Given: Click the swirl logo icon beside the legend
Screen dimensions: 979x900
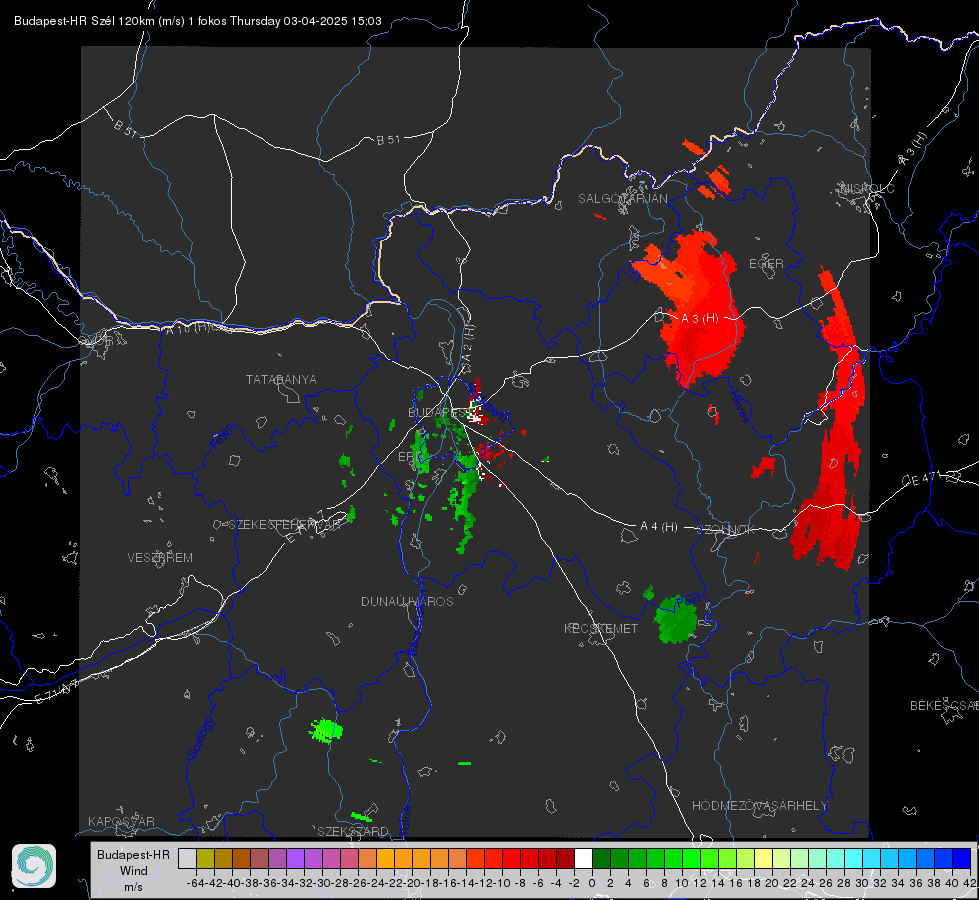Looking at the screenshot, I should 34,866.
